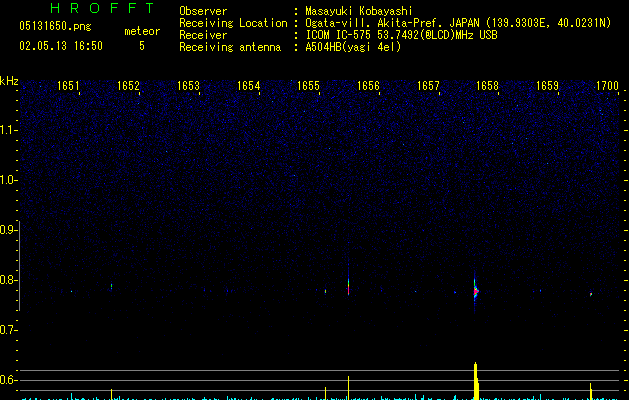Click the date stamp 02.05.13 16:50
Image resolution: width=629 pixels, height=400 pixels.
(61, 46)
